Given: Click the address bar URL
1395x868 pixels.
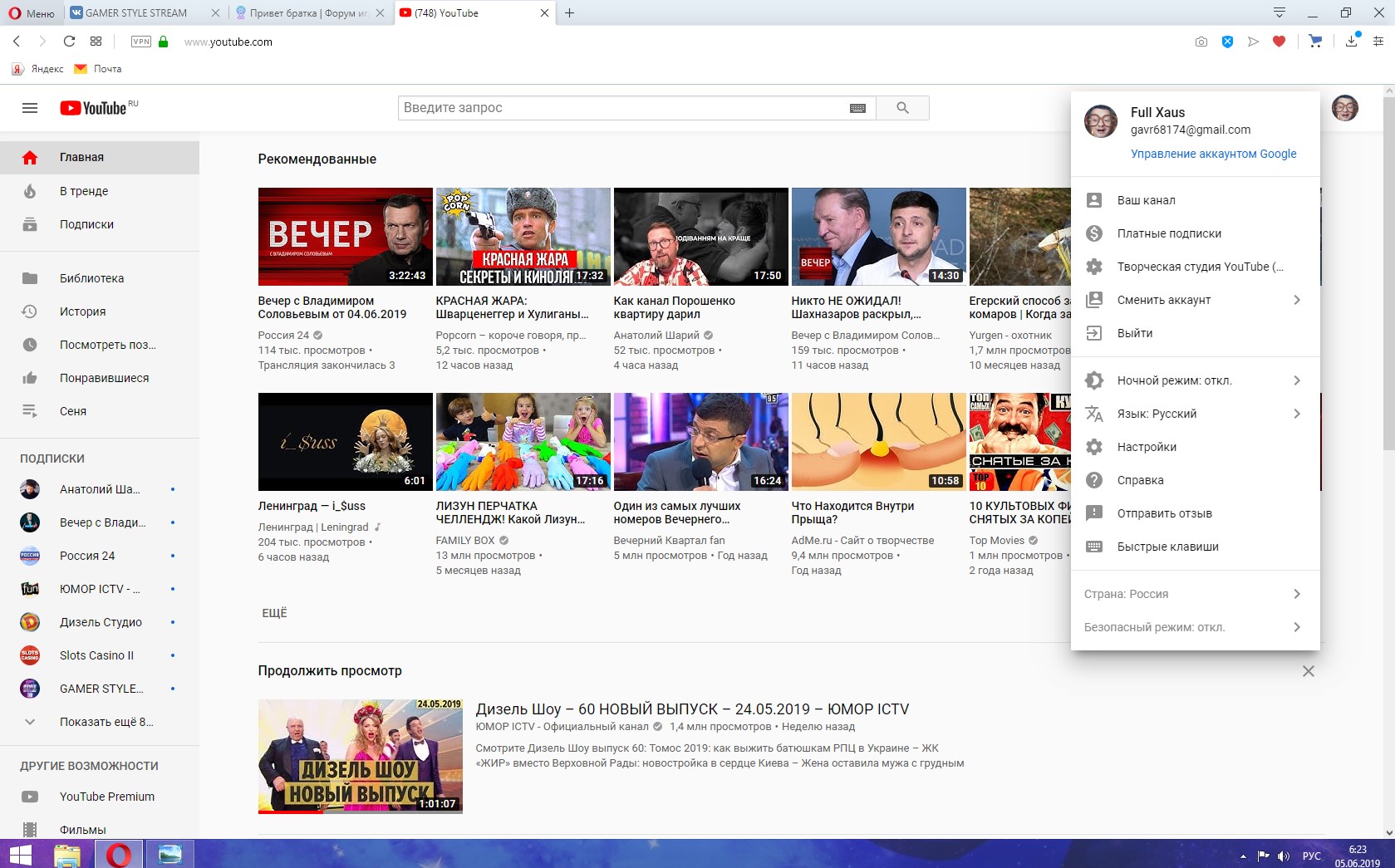Looking at the screenshot, I should tap(228, 42).
